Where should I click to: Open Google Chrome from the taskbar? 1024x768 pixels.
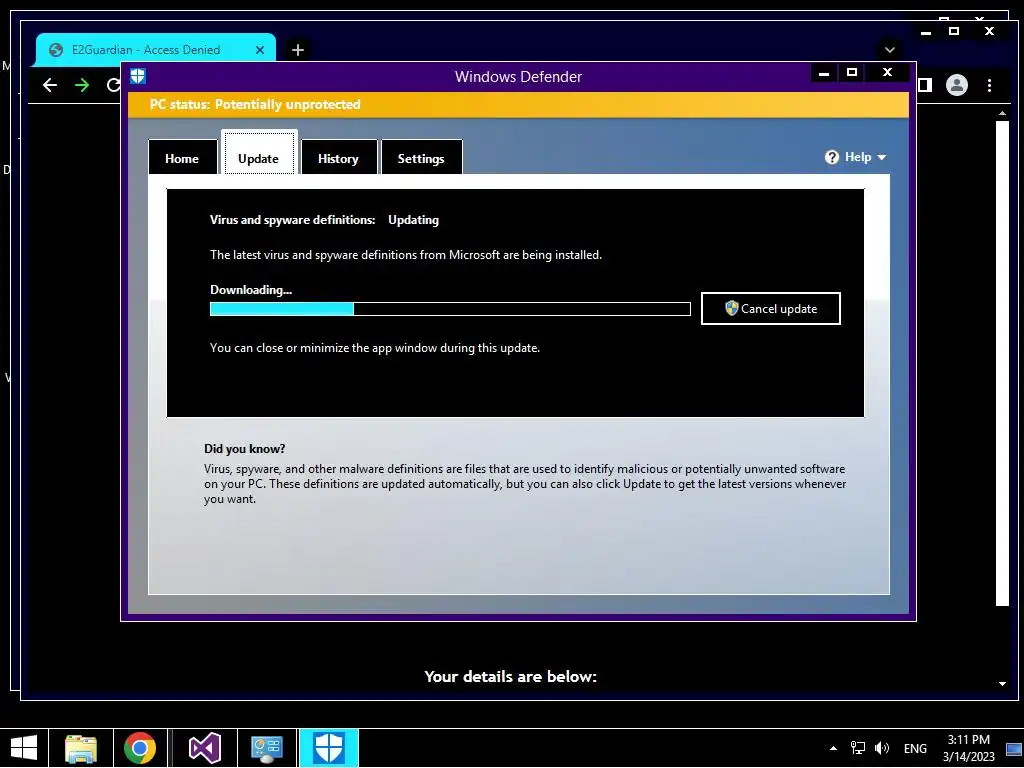pyautogui.click(x=140, y=748)
